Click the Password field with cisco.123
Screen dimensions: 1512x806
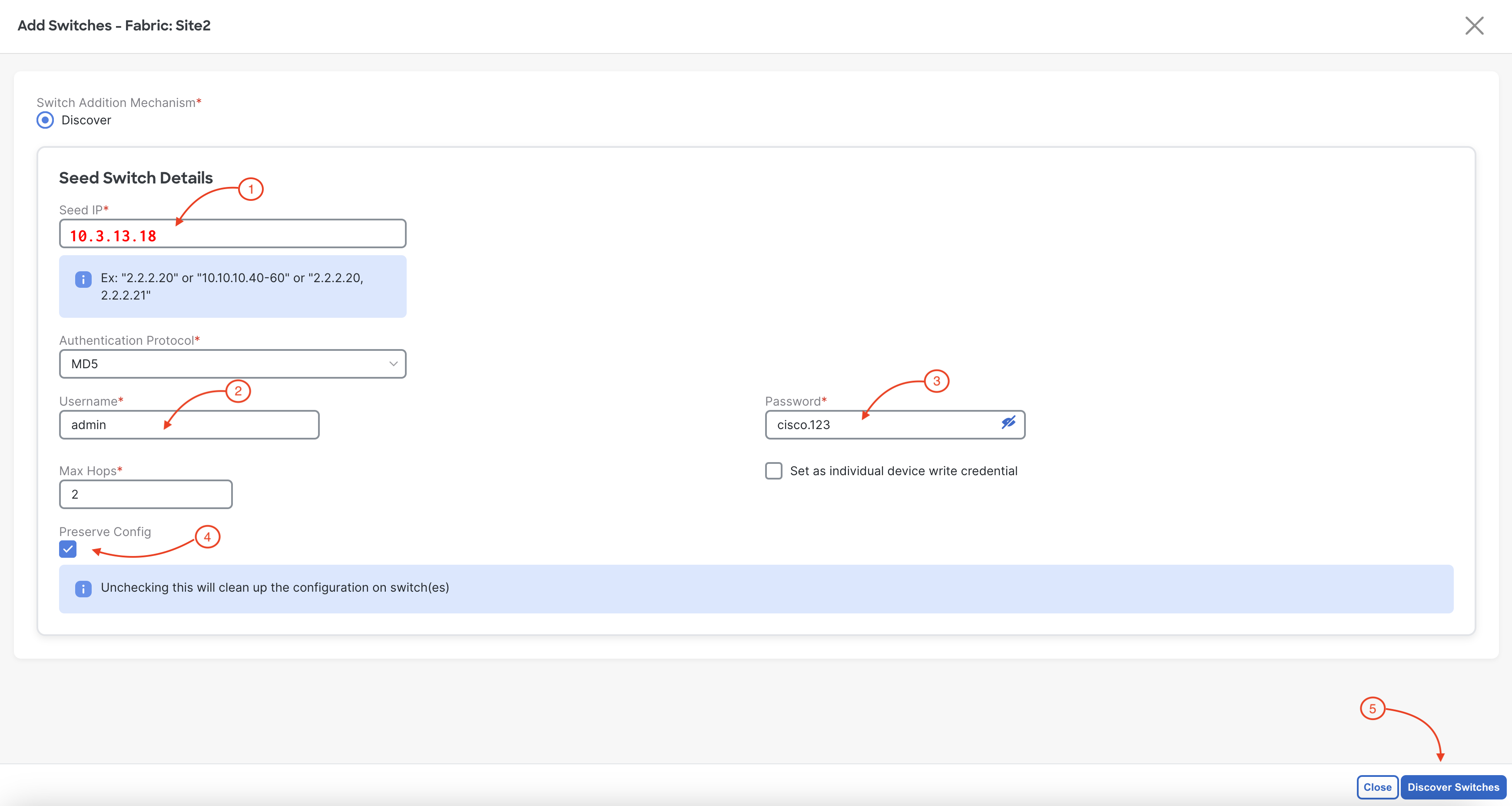click(x=880, y=425)
